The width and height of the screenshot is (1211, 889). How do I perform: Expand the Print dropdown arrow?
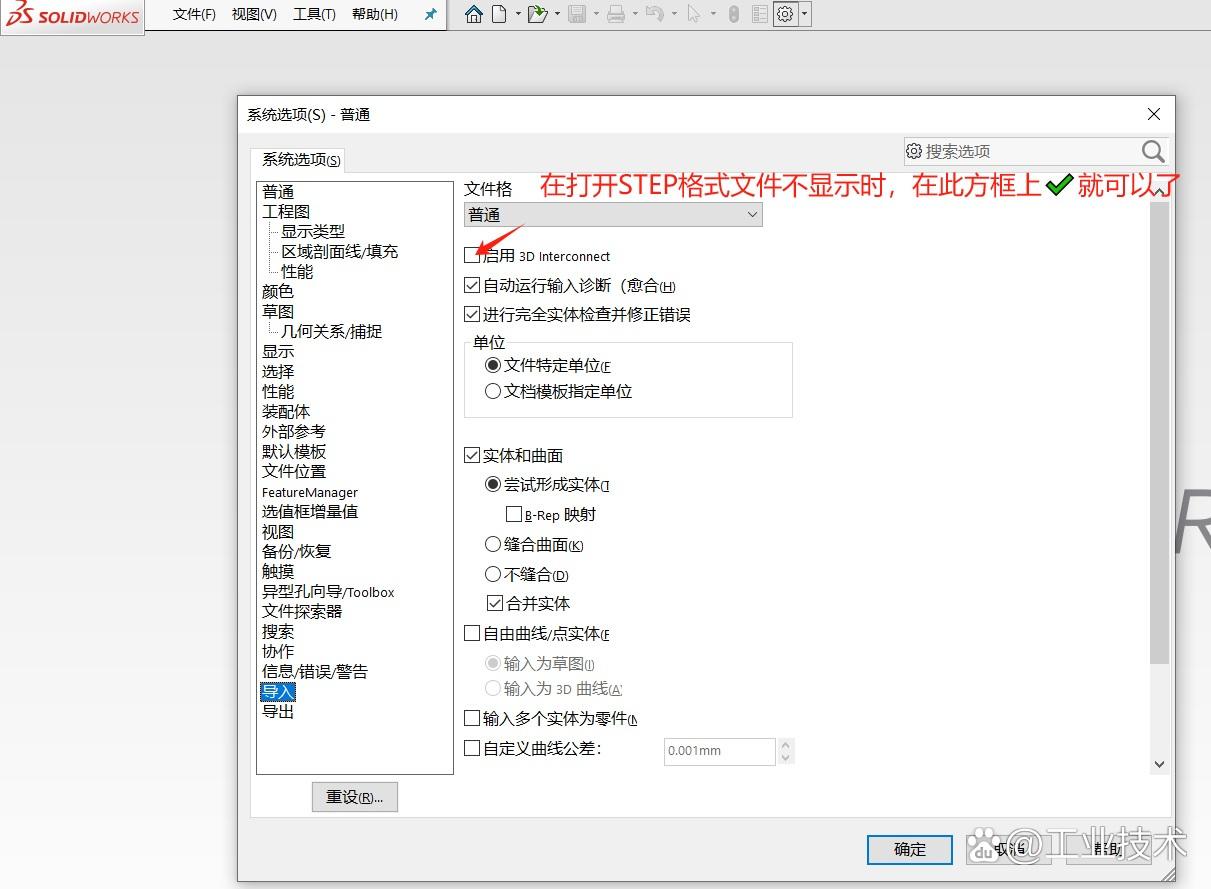[635, 14]
